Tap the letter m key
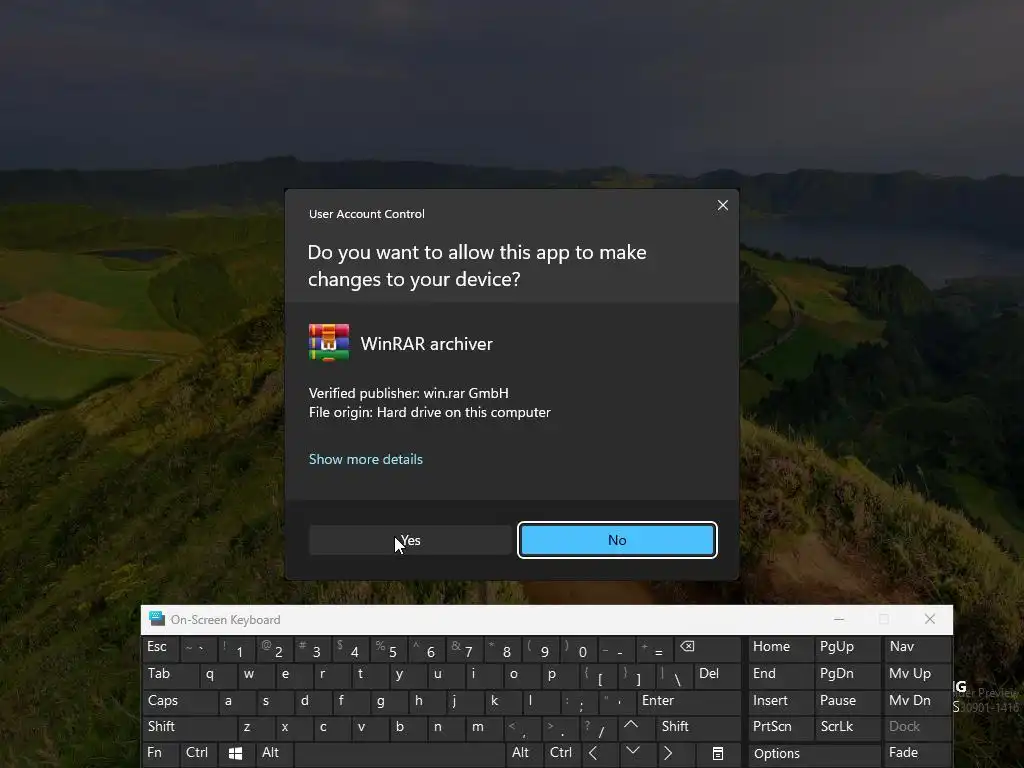The width and height of the screenshot is (1024, 768). pyautogui.click(x=484, y=727)
